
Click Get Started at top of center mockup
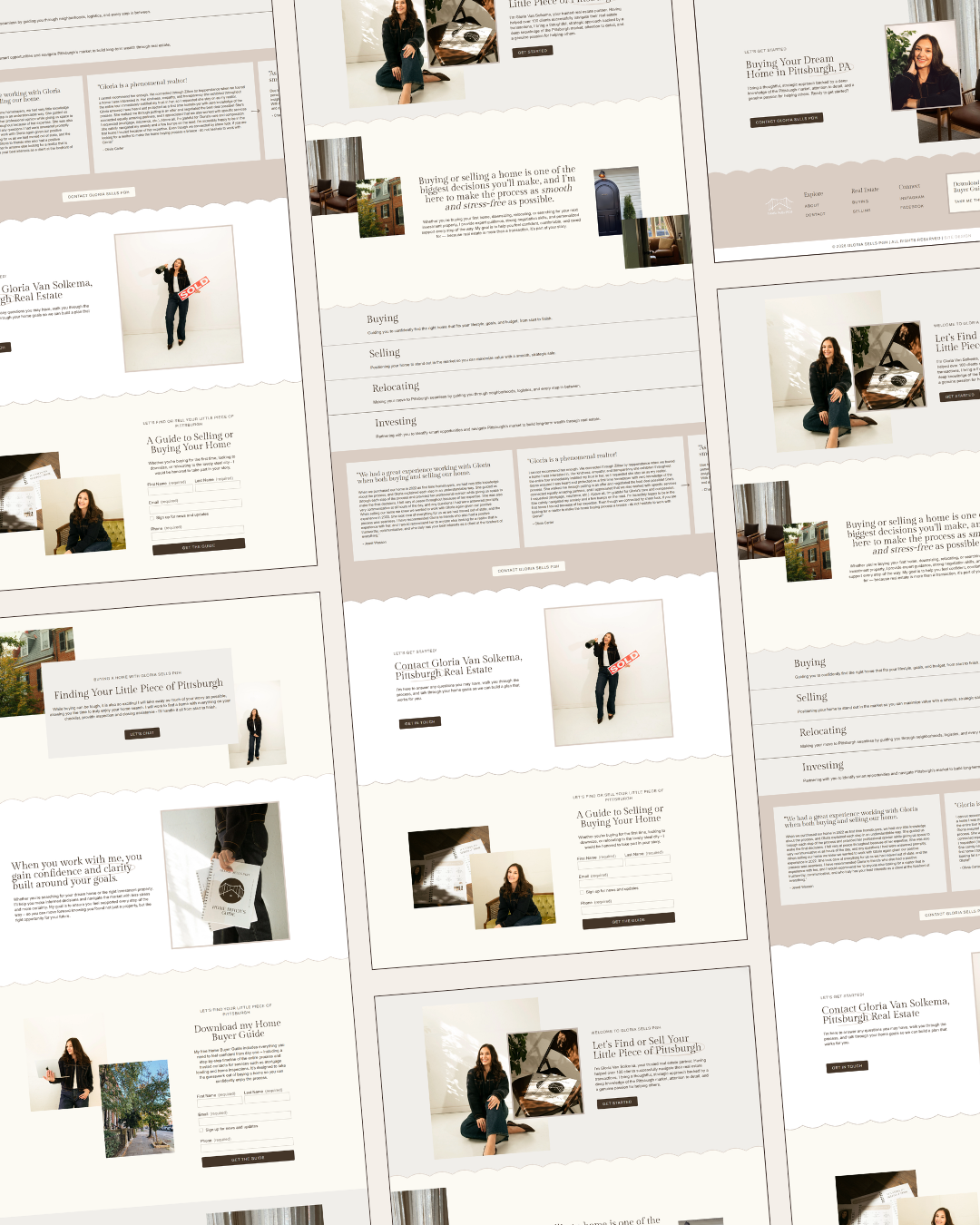click(533, 52)
